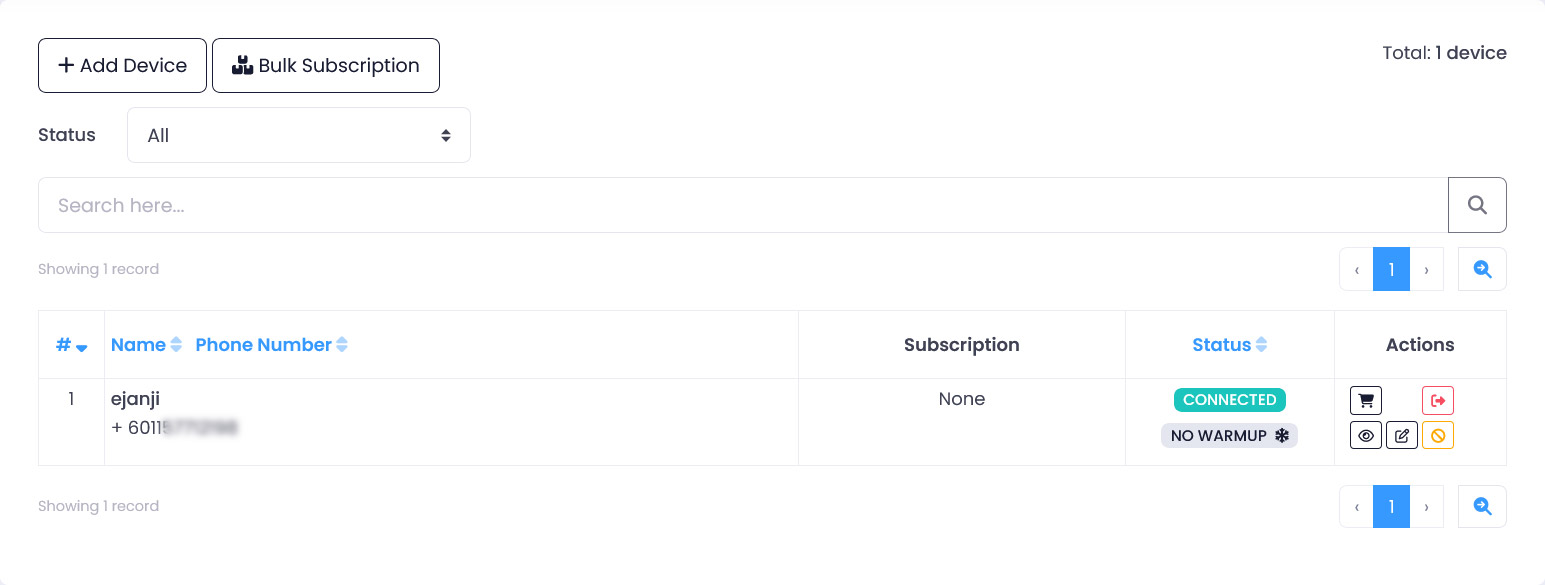Select page 1 in top pagination
This screenshot has height=585, width=1545.
pyautogui.click(x=1391, y=270)
